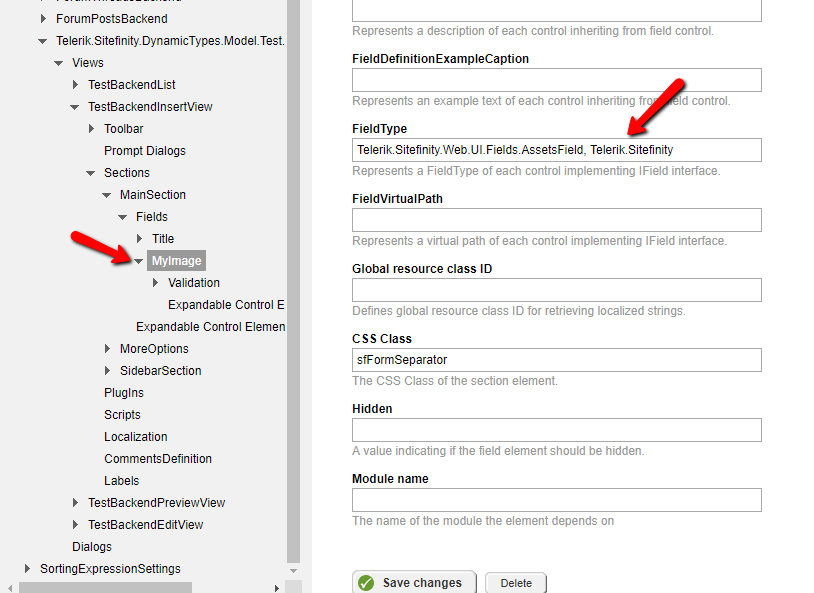Click the Save changes button
This screenshot has width=814, height=593.
click(414, 583)
